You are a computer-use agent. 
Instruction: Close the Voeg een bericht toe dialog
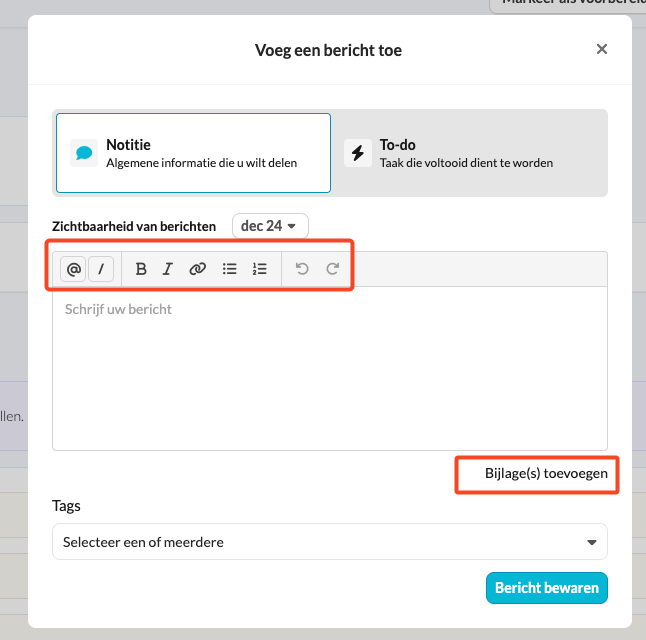[602, 49]
